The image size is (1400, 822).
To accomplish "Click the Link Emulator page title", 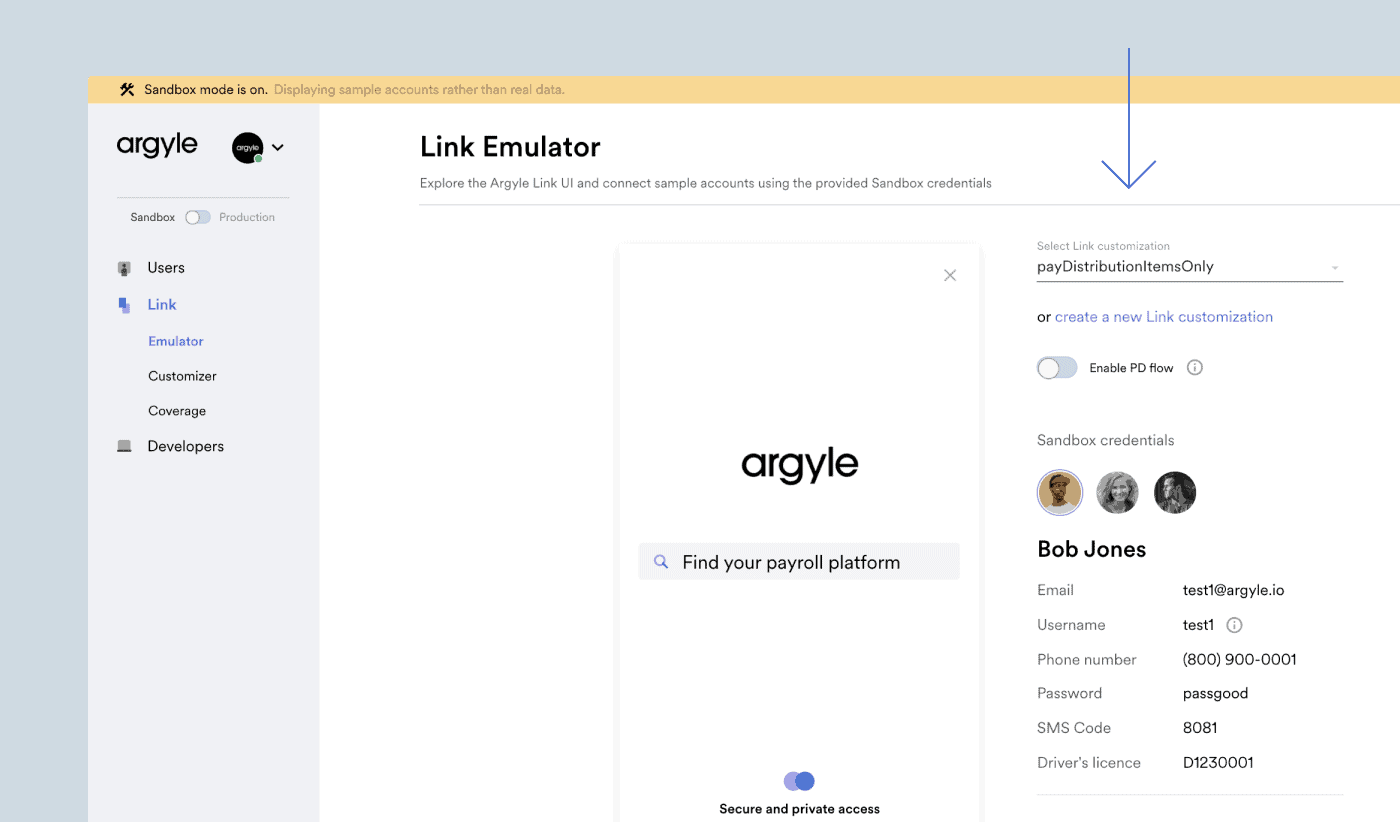I will (x=510, y=147).
